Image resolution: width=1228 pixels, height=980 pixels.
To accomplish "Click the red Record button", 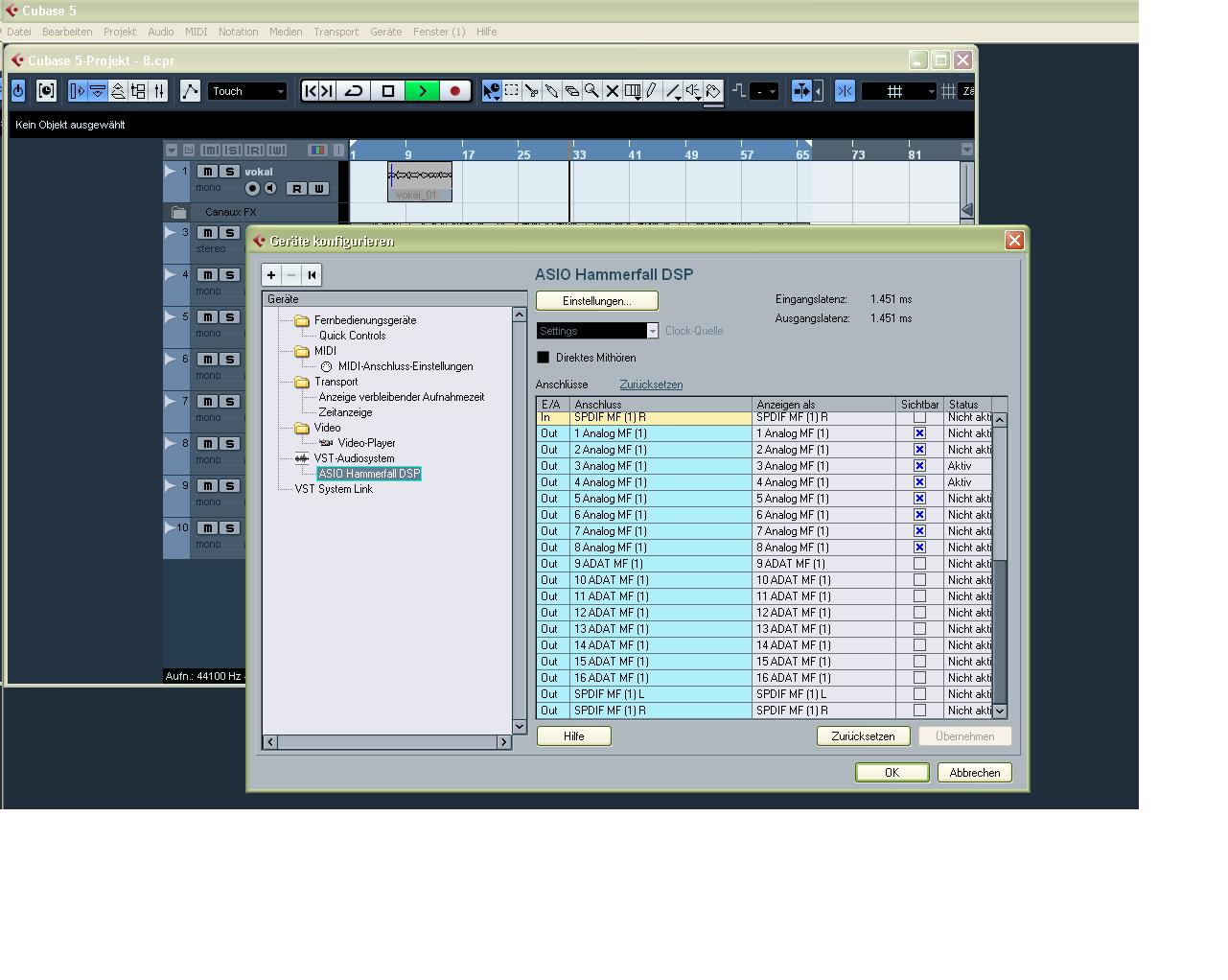I will coord(455,91).
